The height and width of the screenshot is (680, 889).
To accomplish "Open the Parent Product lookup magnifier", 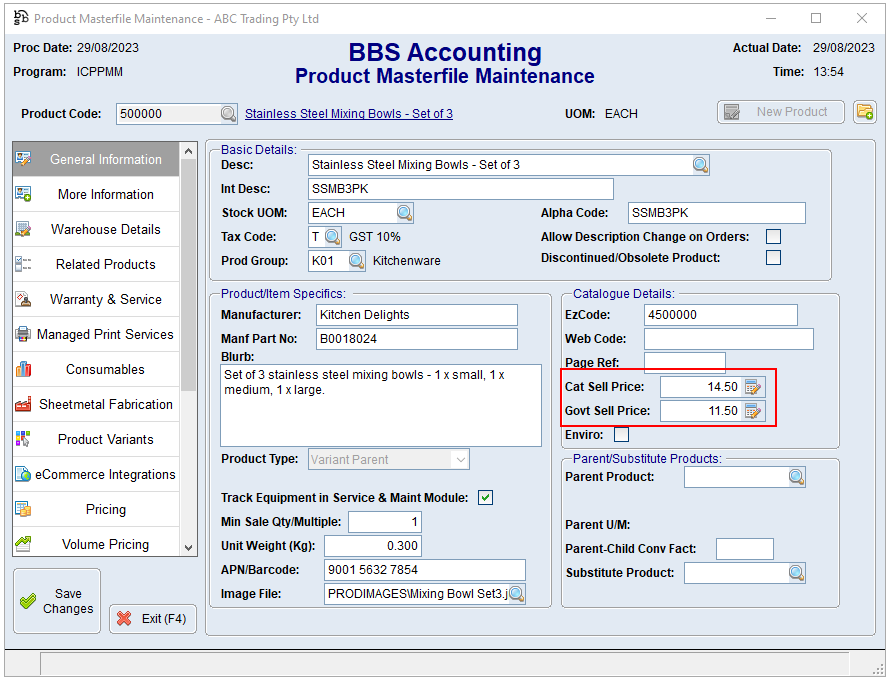I will 796,477.
